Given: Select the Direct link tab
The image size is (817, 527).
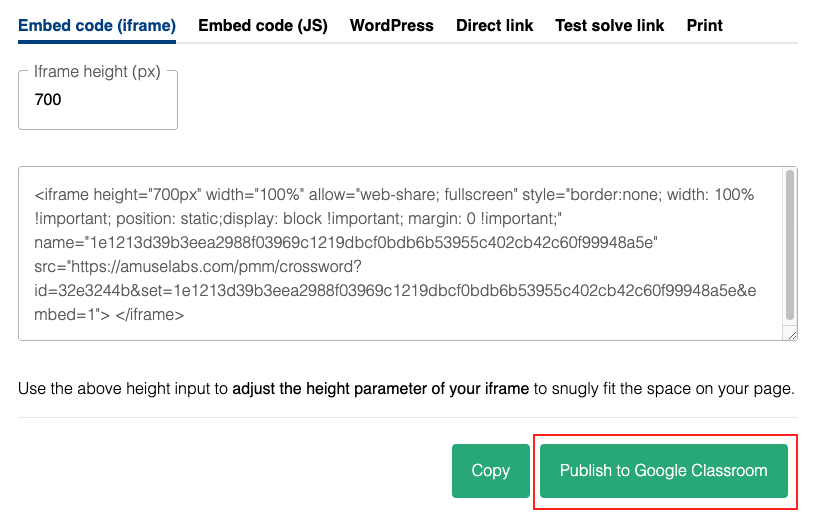Looking at the screenshot, I should coord(494,26).
